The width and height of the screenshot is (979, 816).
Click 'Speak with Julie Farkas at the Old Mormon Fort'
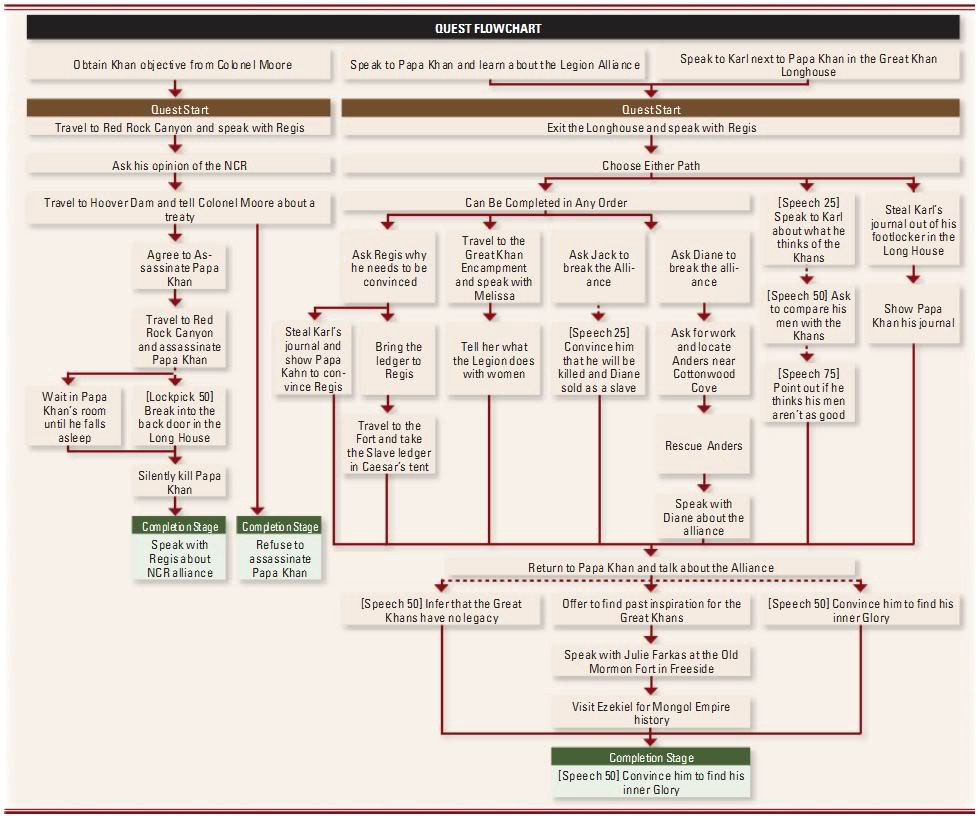[x=651, y=662]
